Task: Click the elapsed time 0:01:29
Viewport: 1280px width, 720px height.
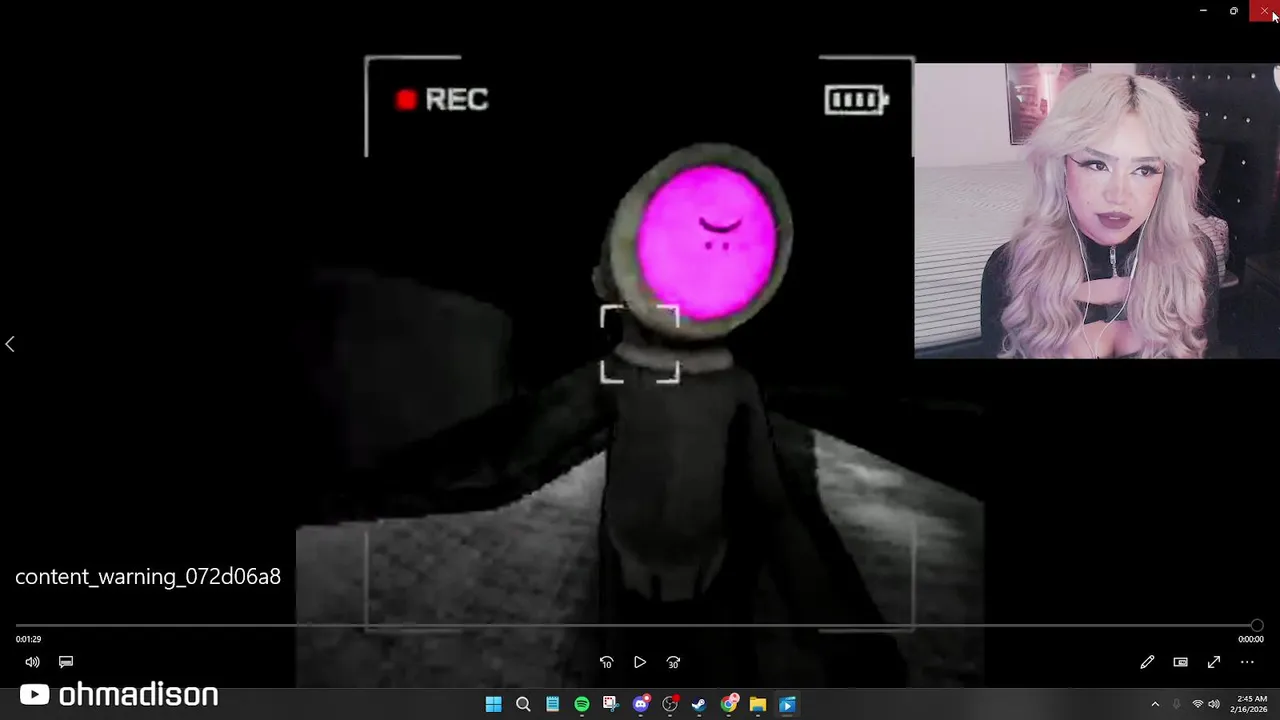Action: [x=29, y=639]
